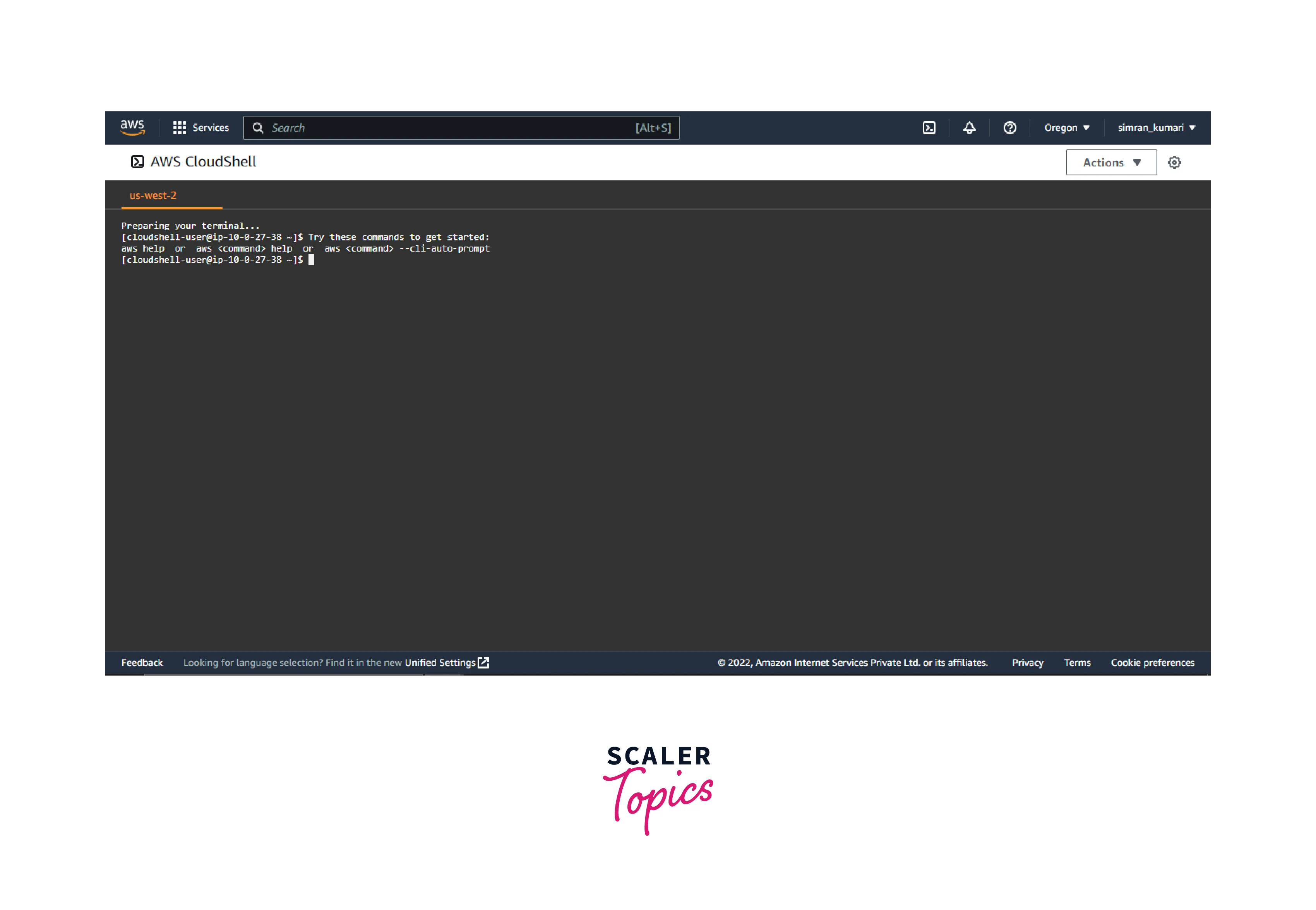Expand the Oregon region dropdown

1066,128
